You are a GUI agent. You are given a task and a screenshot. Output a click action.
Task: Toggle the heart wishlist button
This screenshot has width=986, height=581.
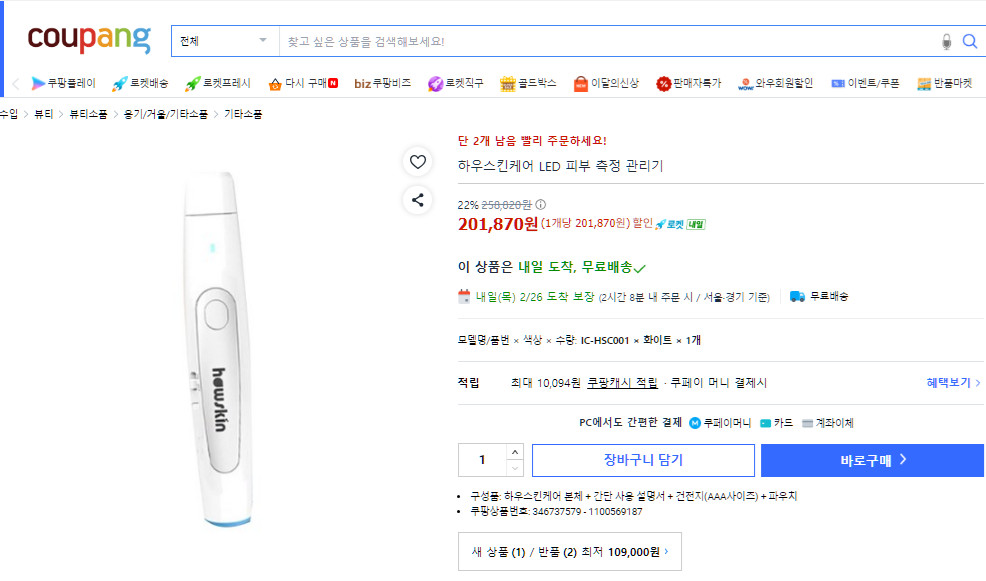tap(417, 161)
